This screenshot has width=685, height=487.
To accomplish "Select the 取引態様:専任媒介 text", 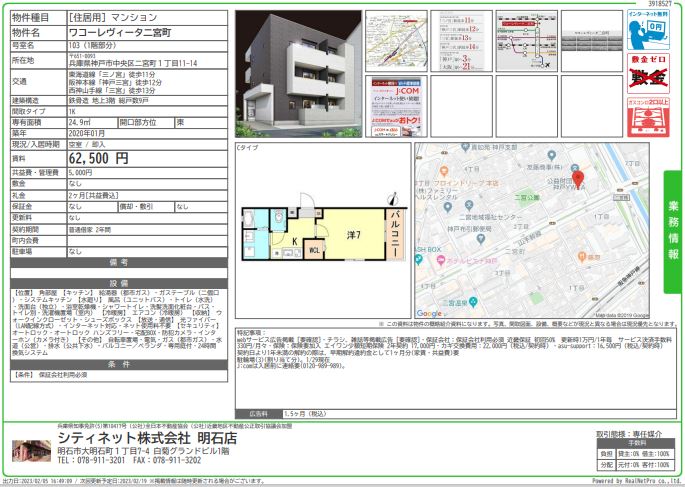I will coord(629,434).
